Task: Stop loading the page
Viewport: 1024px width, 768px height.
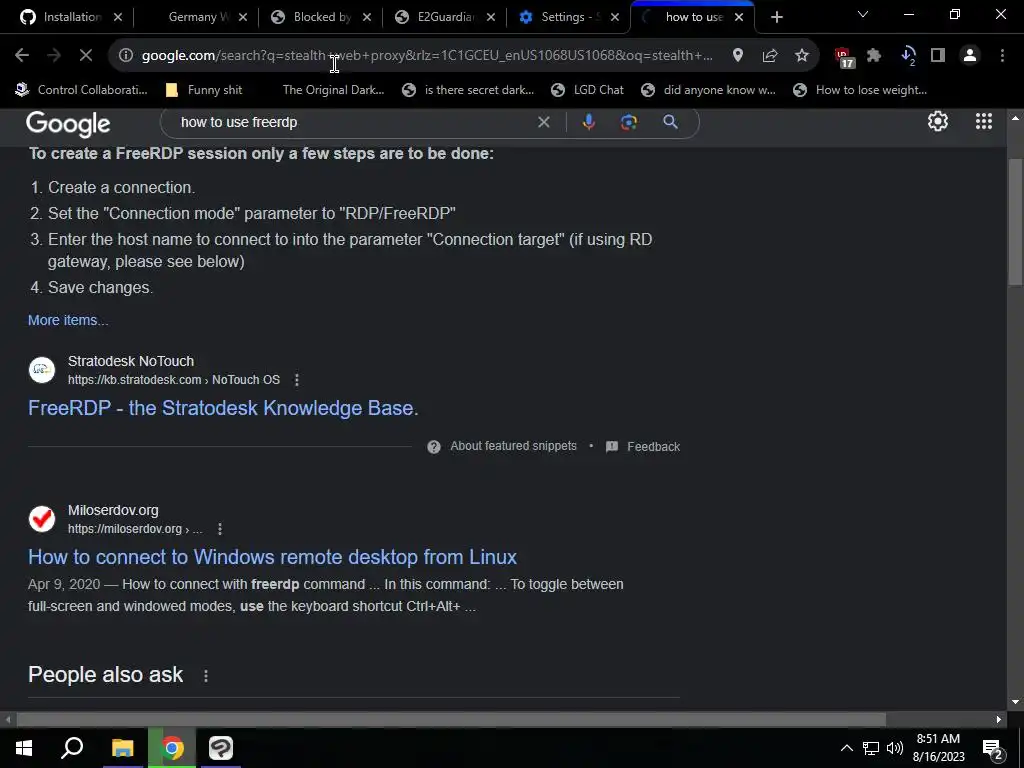Action: coord(86,56)
